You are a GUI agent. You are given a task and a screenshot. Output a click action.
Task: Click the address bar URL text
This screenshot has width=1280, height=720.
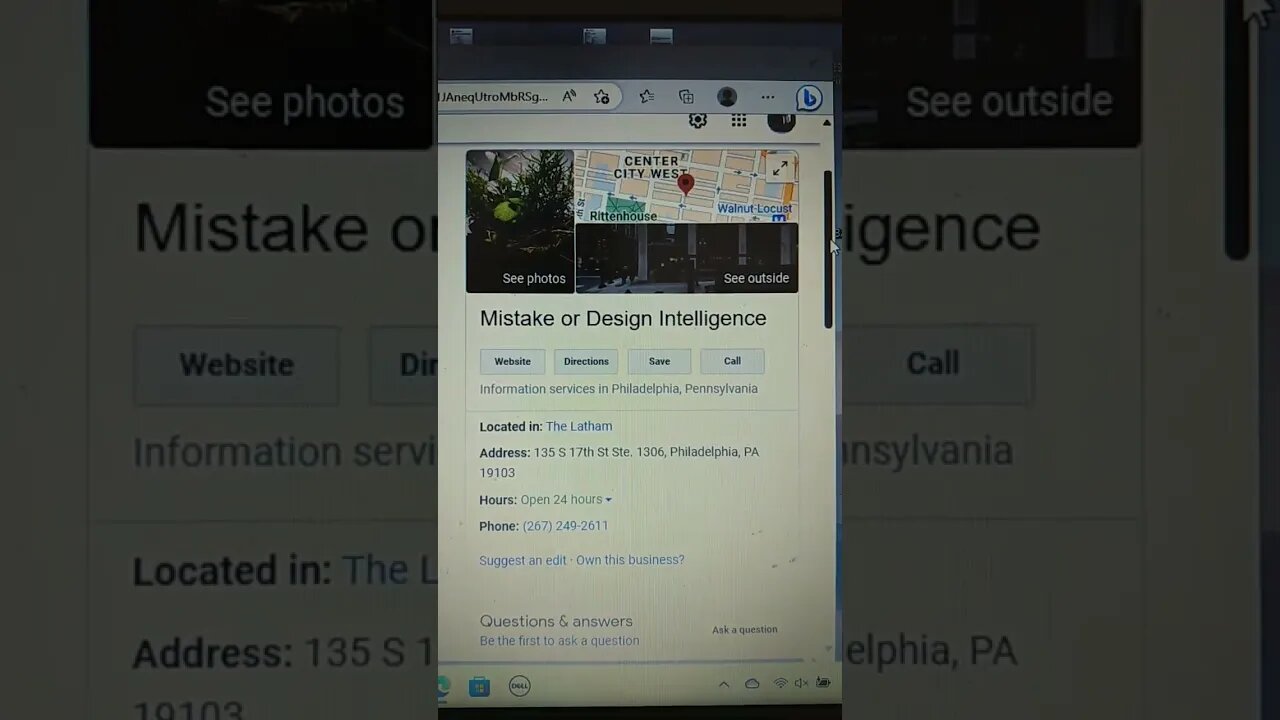(494, 97)
